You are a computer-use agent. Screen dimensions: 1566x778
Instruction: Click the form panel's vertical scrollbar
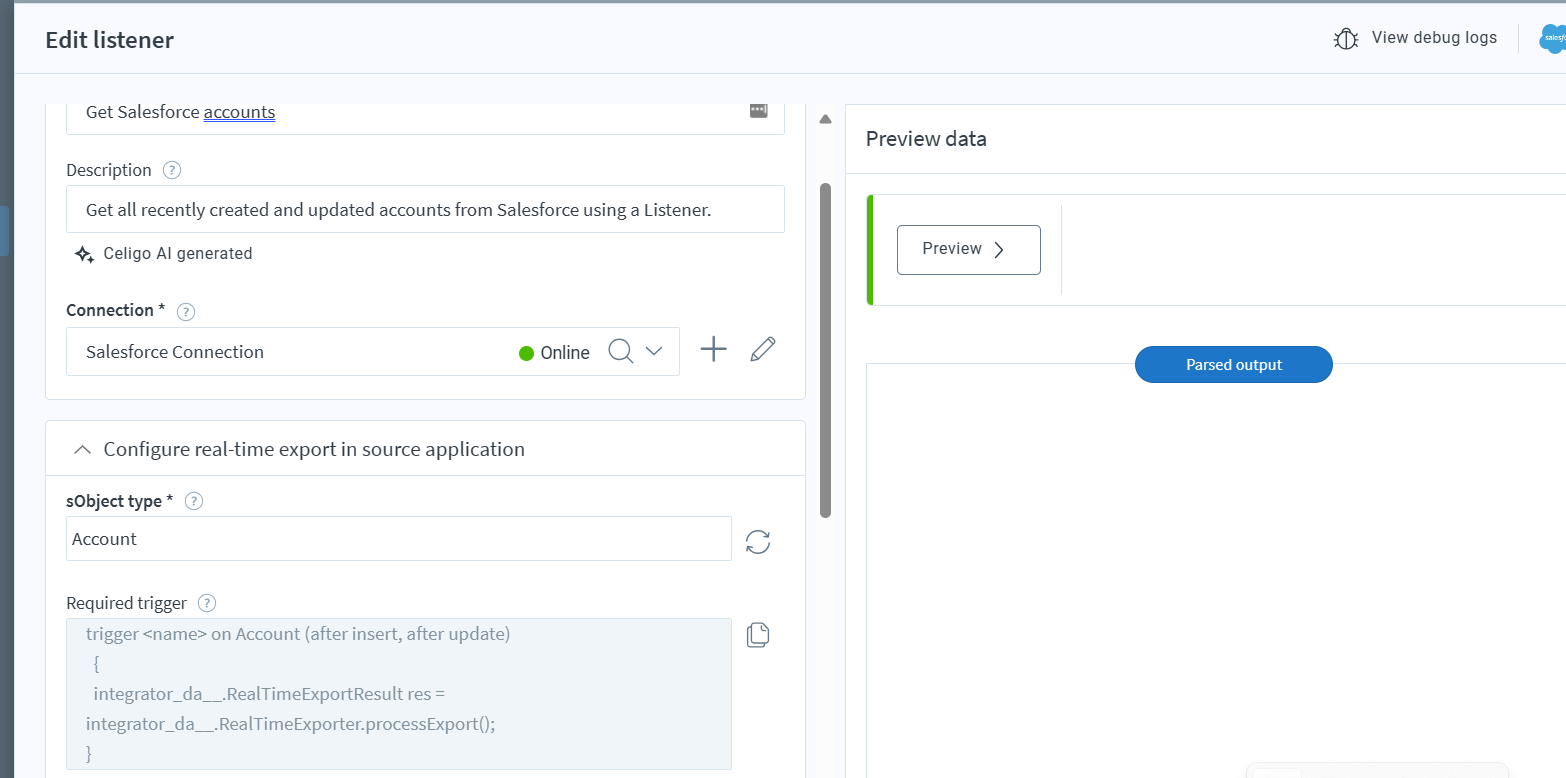click(x=825, y=350)
